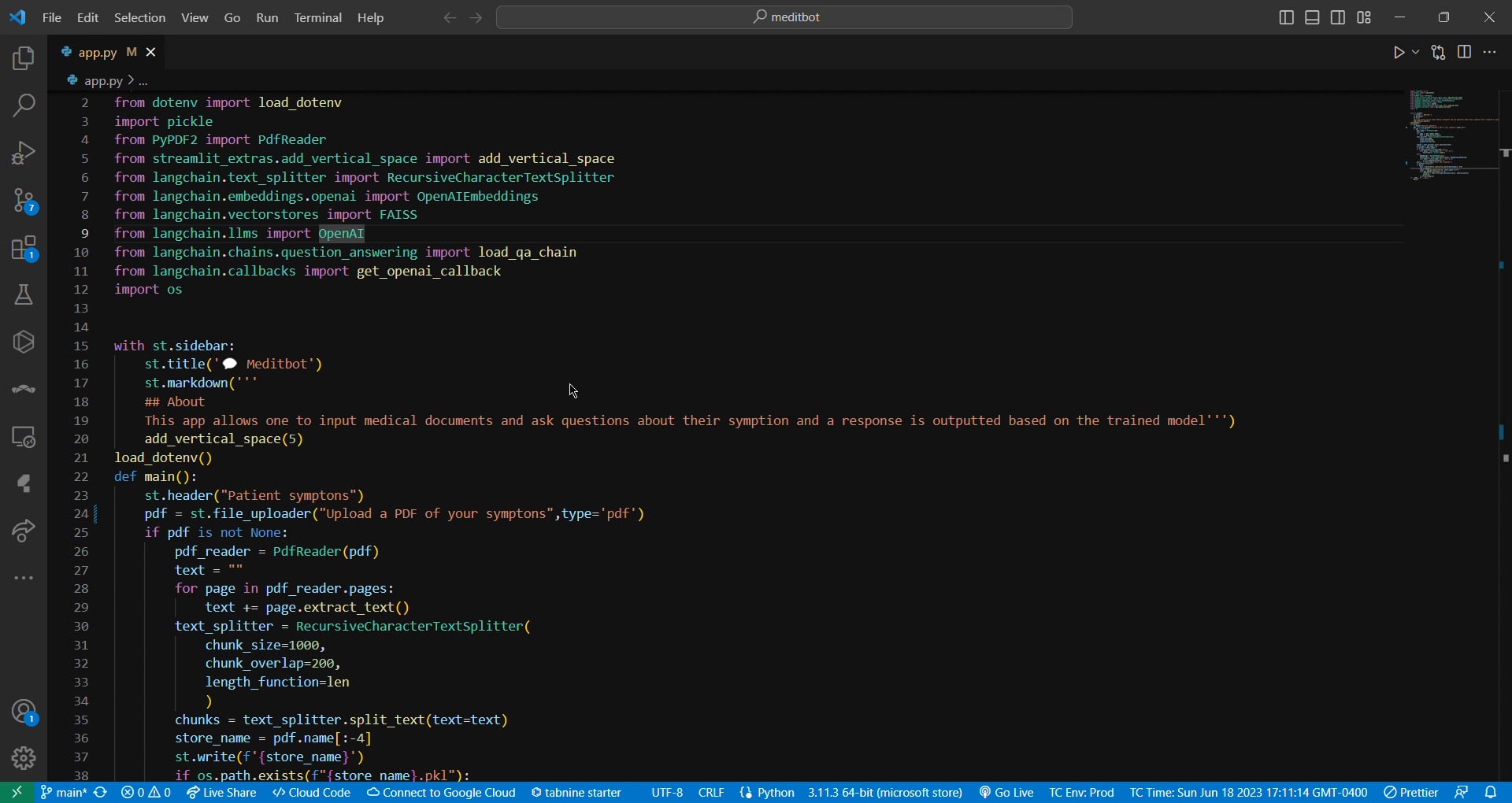Click the def main(): line
Screen dimensions: 1512x803
tap(156, 477)
